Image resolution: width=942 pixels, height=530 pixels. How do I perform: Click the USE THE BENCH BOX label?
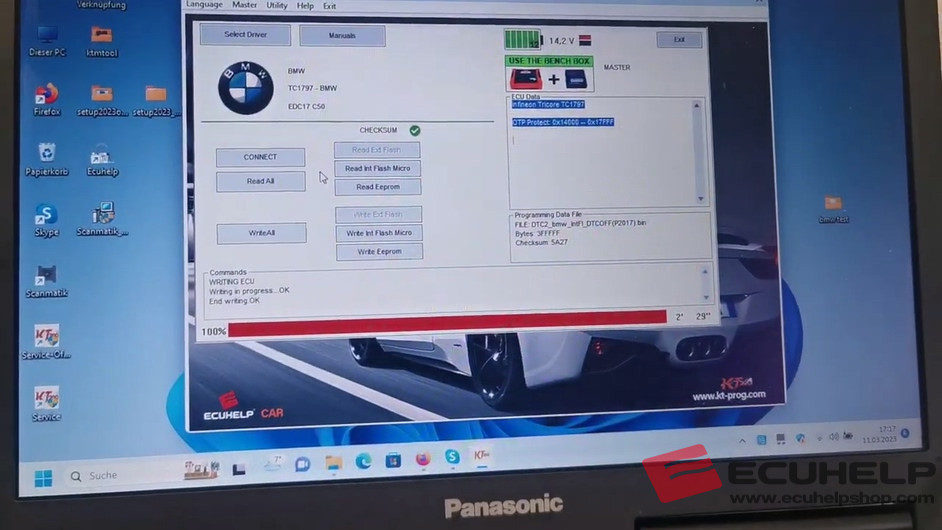[x=549, y=61]
